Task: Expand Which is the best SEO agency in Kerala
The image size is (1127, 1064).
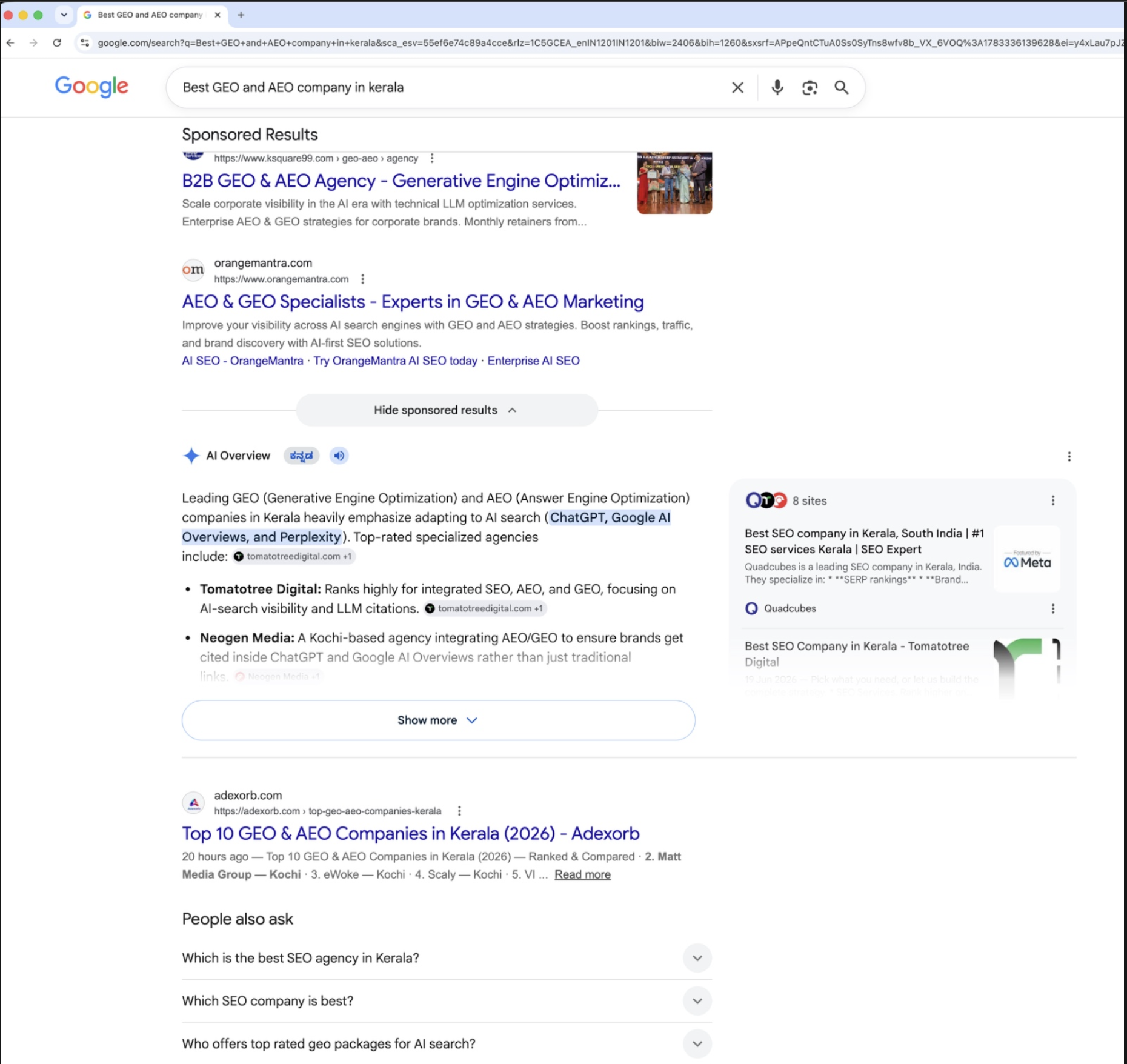Action: click(x=447, y=958)
